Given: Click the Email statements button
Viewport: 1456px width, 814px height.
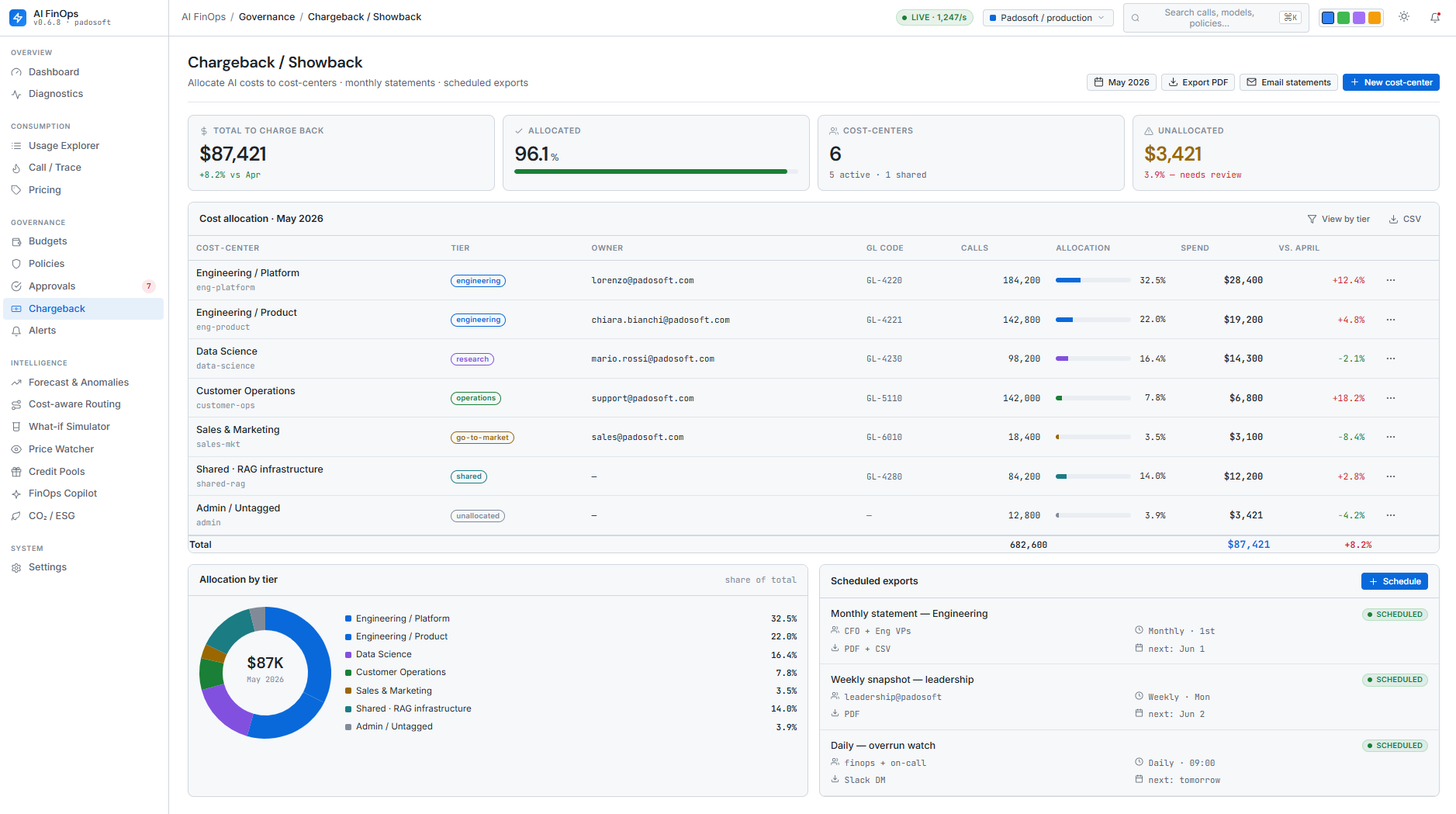Looking at the screenshot, I should [1288, 82].
